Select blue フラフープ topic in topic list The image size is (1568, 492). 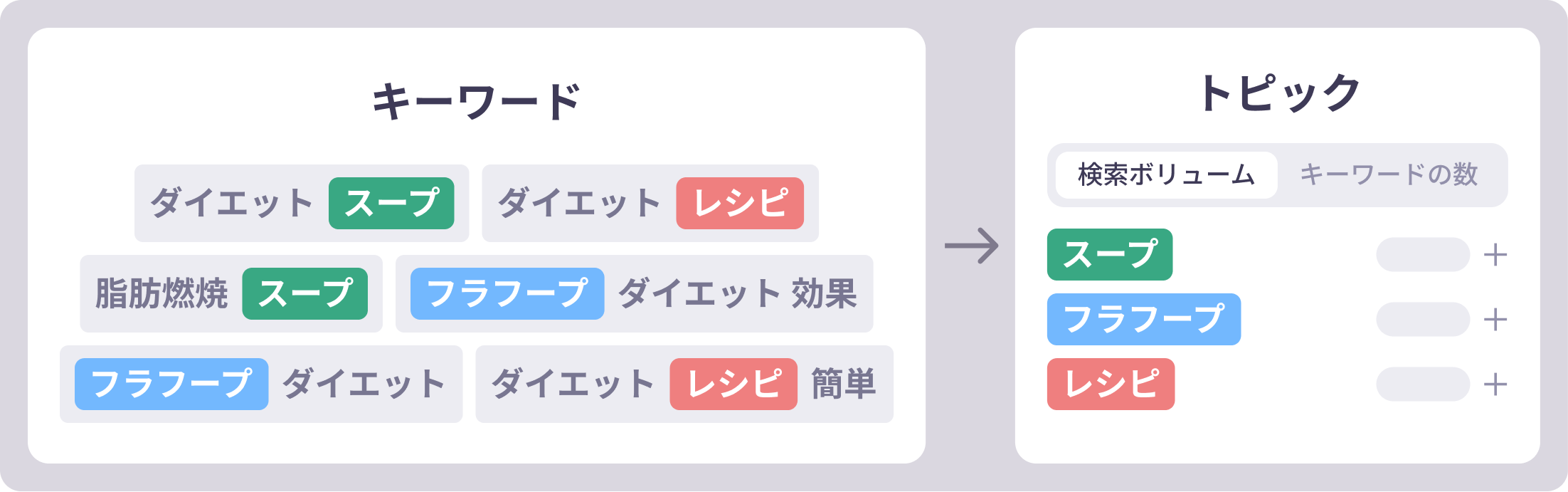coord(1143,320)
